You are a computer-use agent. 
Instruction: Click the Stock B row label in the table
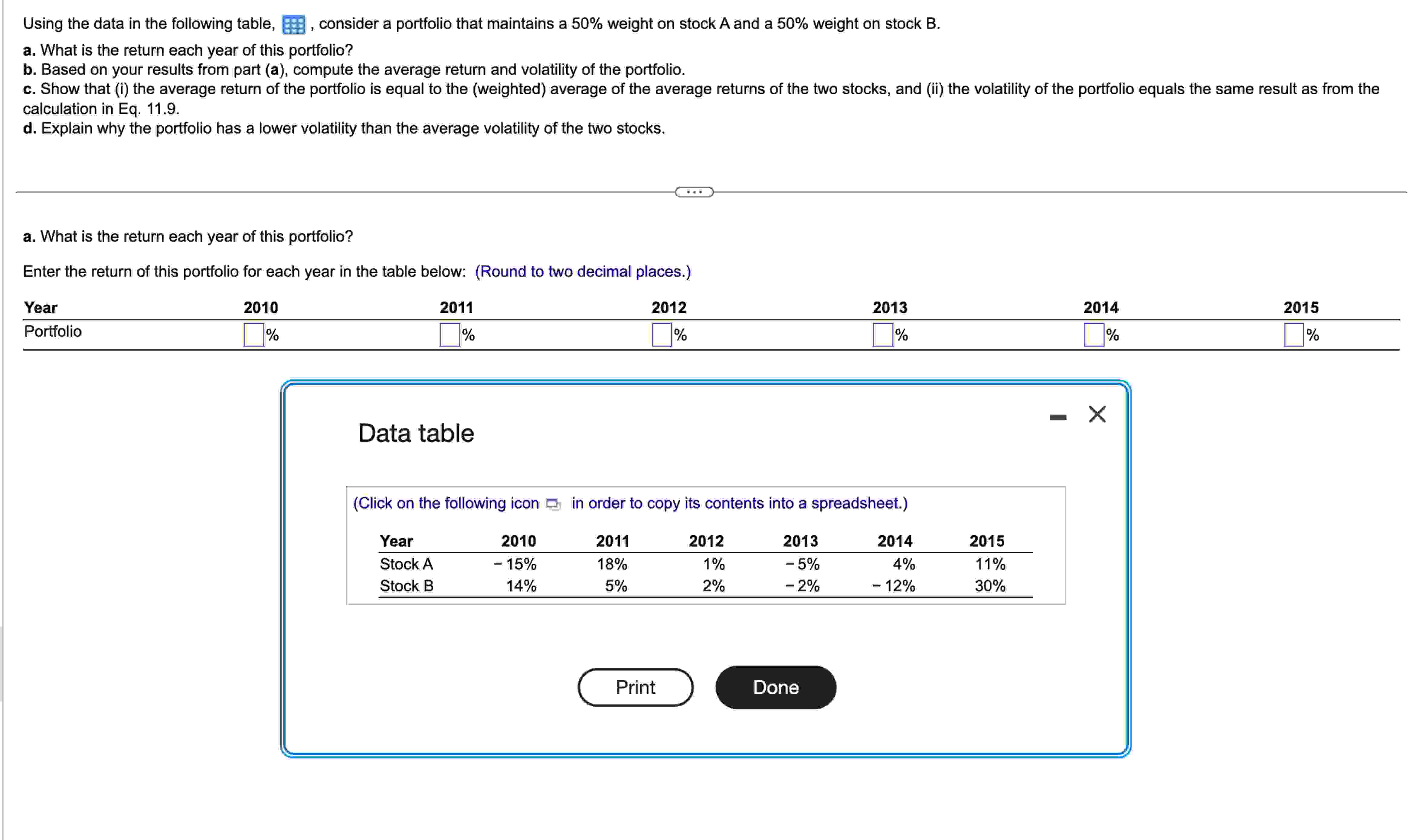tap(406, 586)
